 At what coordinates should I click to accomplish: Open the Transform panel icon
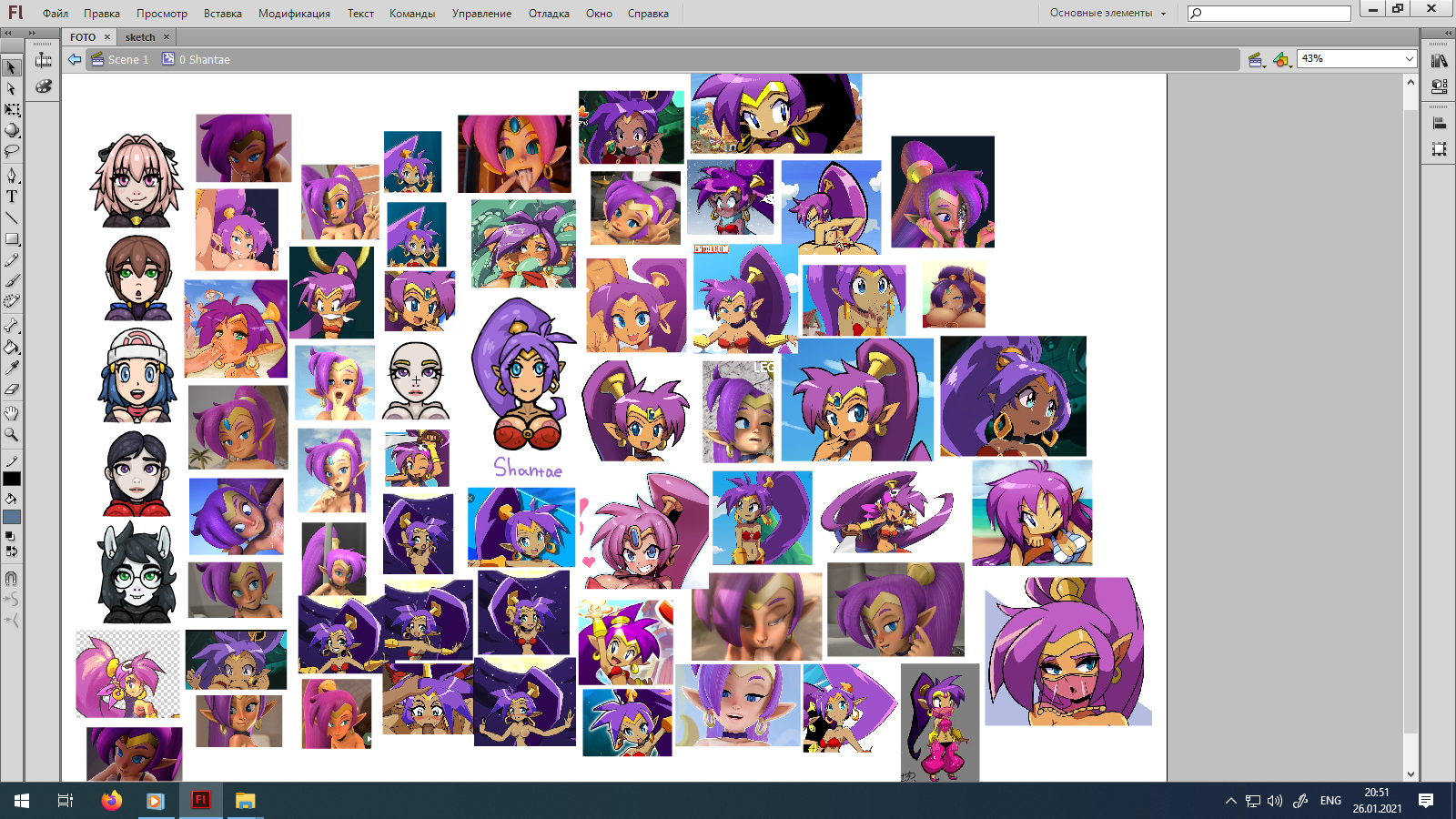pyautogui.click(x=1439, y=148)
